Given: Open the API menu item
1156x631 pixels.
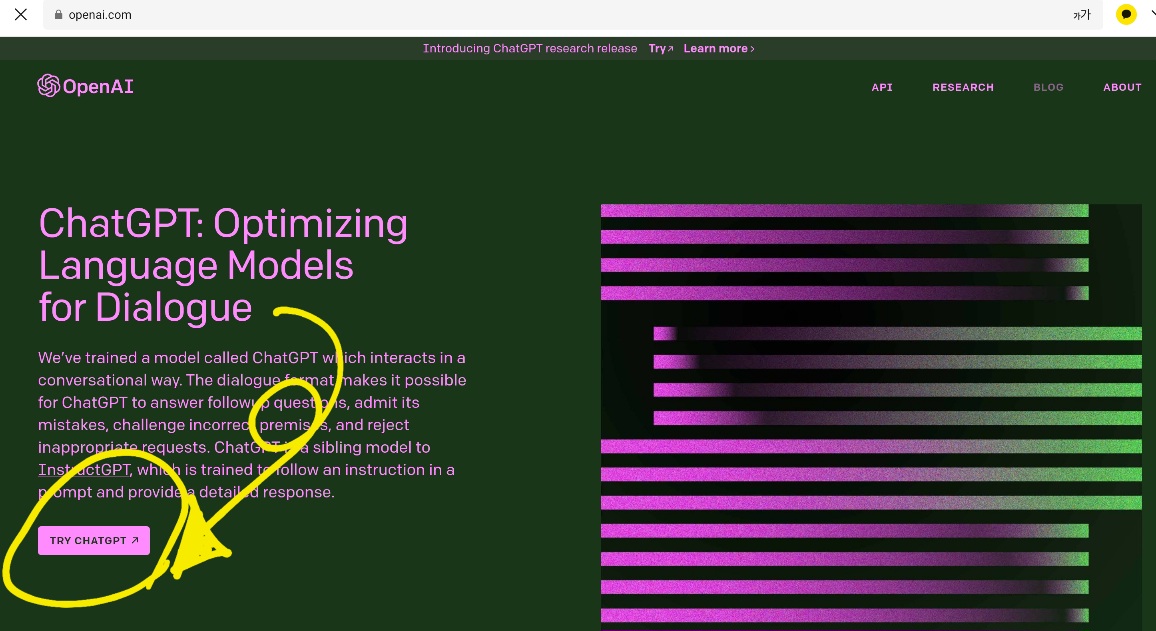Looking at the screenshot, I should 882,87.
